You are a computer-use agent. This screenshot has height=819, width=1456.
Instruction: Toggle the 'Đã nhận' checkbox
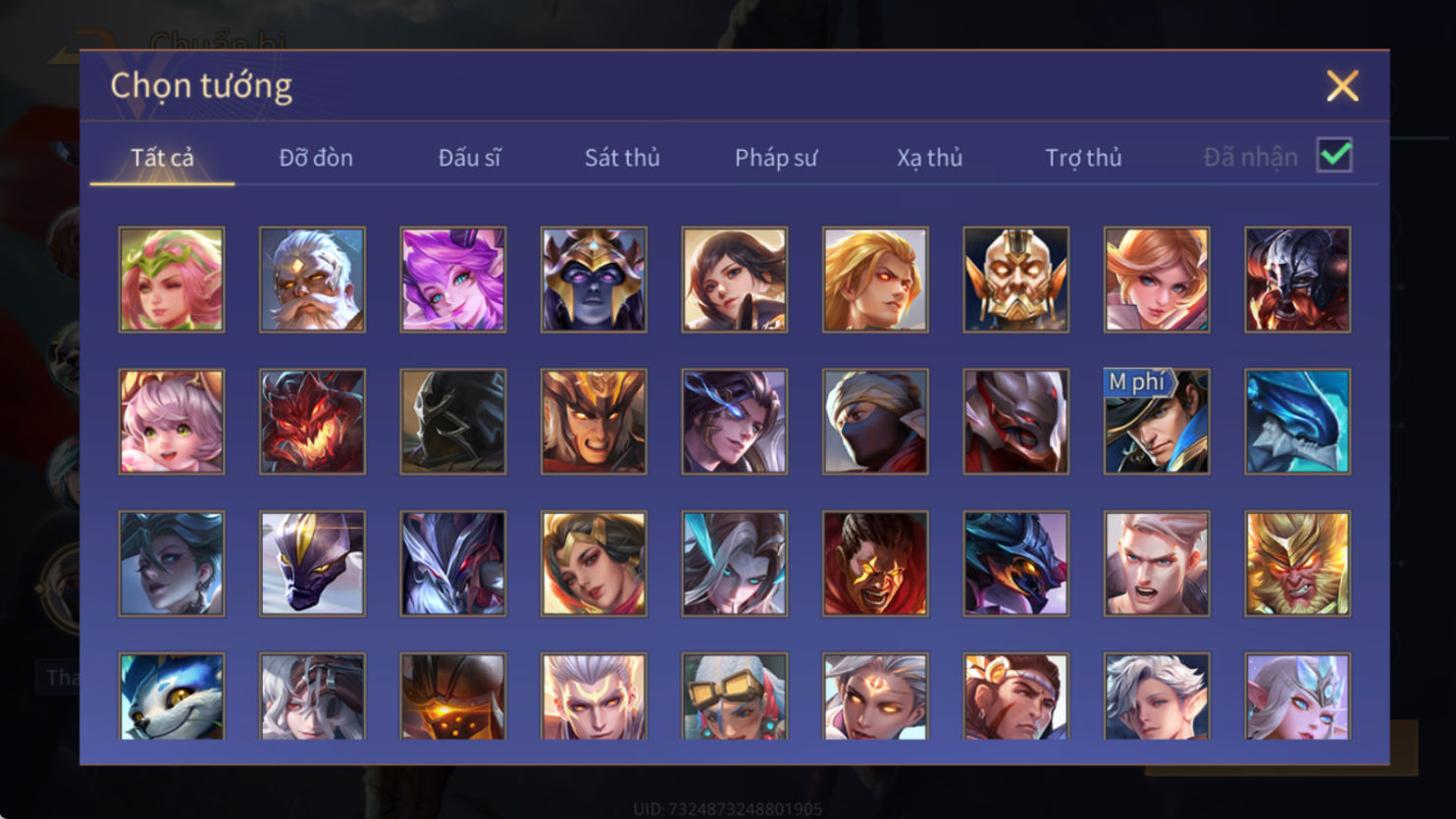1334,155
